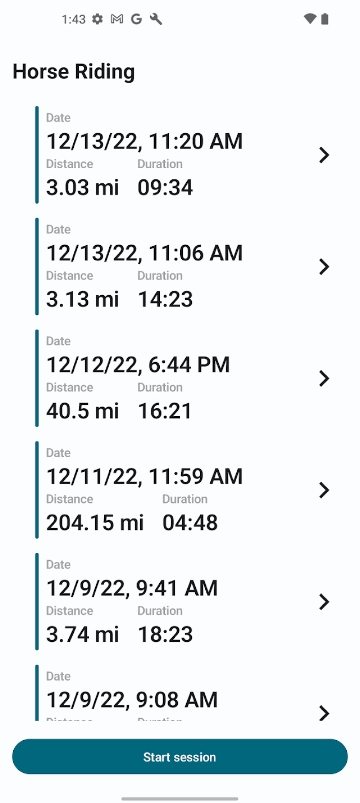Open chevron for 12/13/22 11:06 AM session
This screenshot has width=360, height=803.
pos(324,266)
